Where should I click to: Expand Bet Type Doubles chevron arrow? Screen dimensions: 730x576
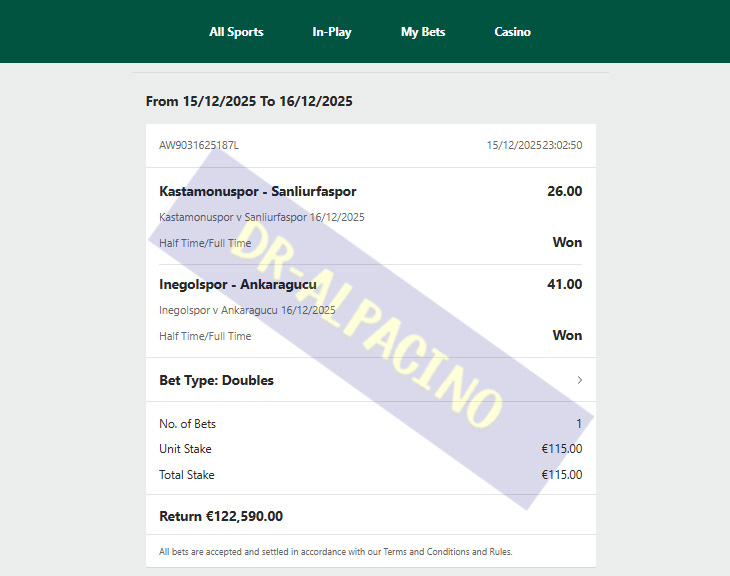point(580,380)
